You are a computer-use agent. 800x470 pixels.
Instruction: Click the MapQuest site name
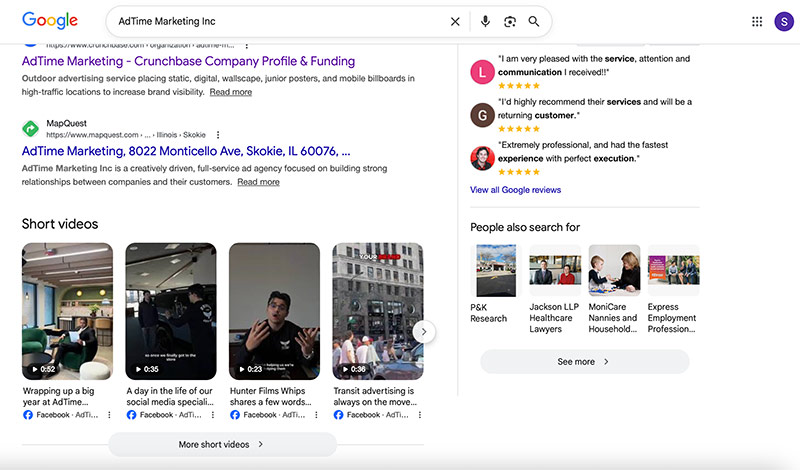point(66,123)
